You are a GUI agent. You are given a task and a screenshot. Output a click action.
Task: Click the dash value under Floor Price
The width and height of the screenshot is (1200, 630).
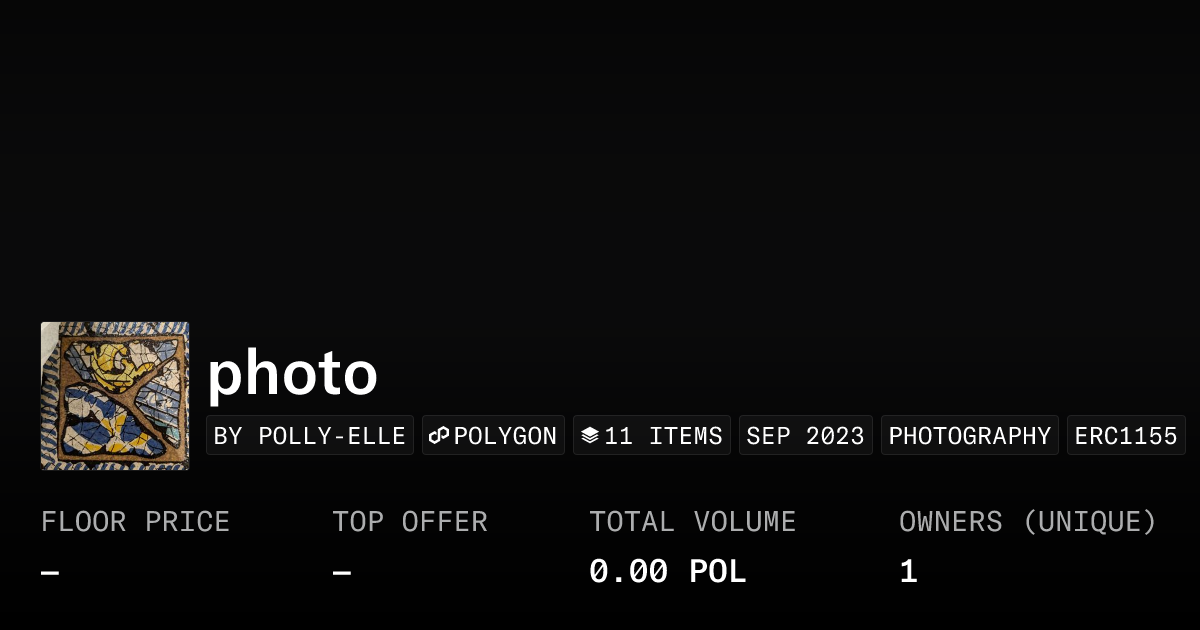tap(50, 573)
